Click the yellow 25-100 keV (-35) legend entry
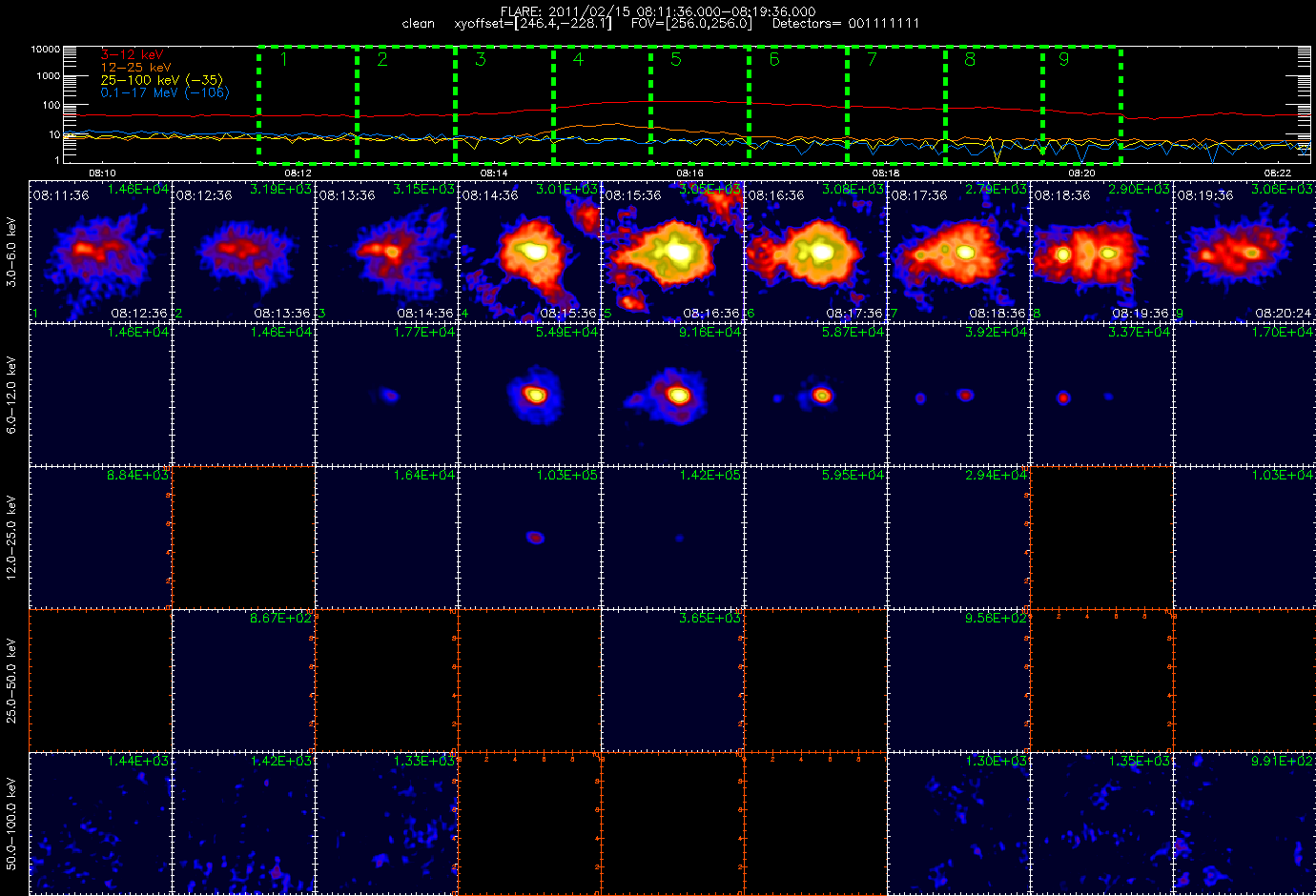This screenshot has height=896, width=1316. click(x=162, y=80)
